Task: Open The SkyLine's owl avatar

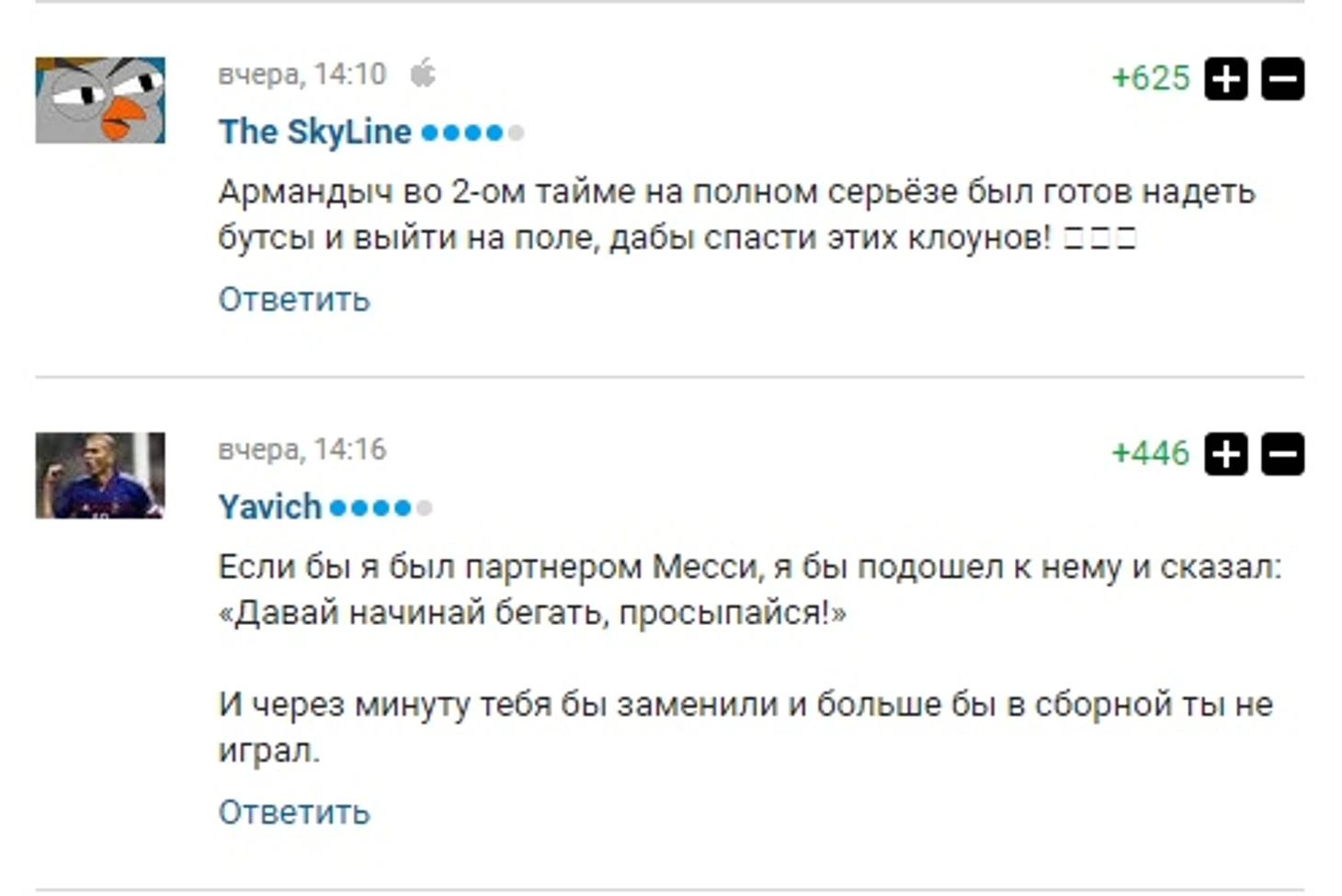Action: point(100,100)
